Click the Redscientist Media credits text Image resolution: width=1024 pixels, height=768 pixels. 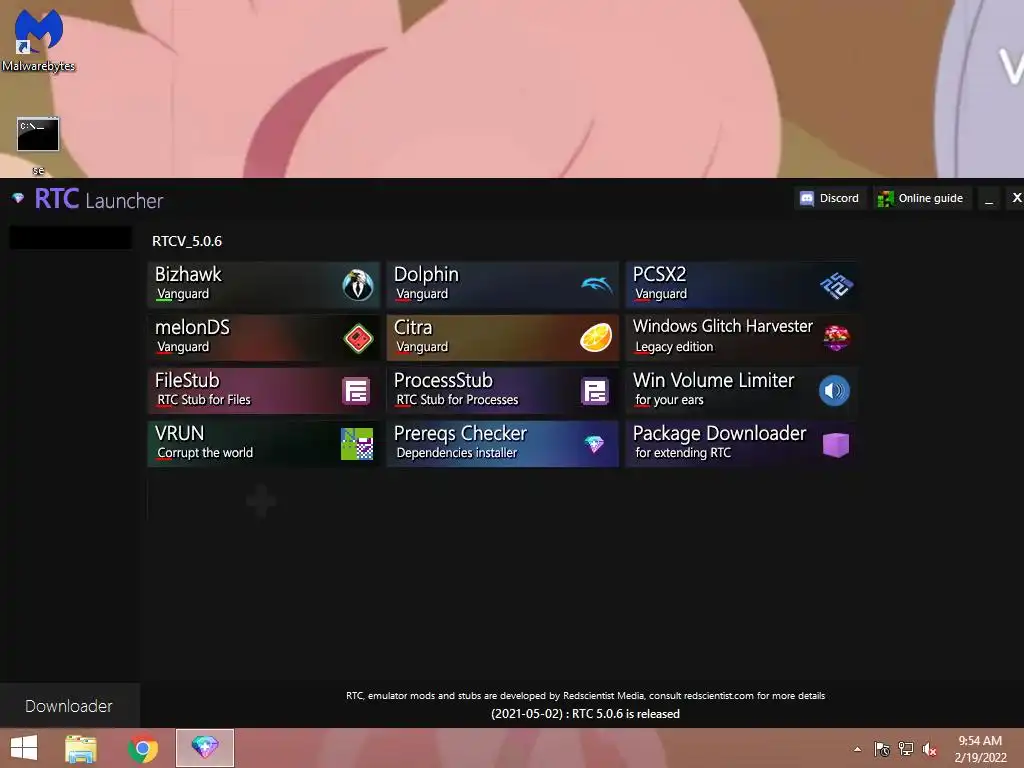click(x=585, y=696)
